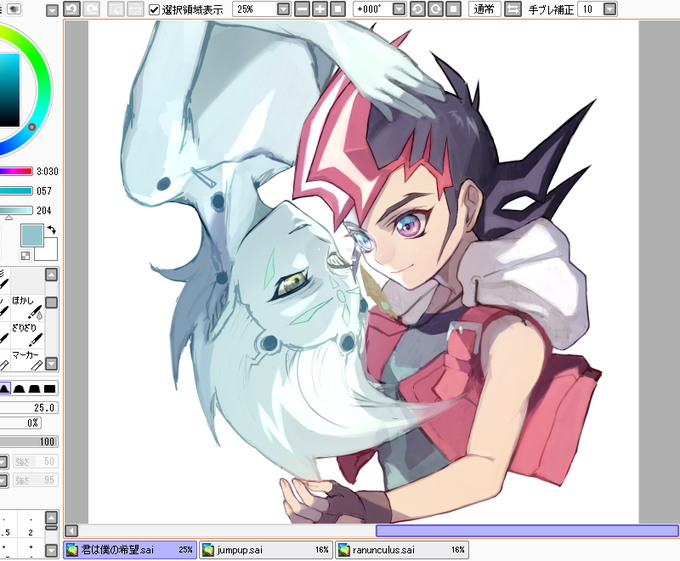680x561 pixels.
Task: Open the small dropdown left of Undo
Action: [52, 10]
